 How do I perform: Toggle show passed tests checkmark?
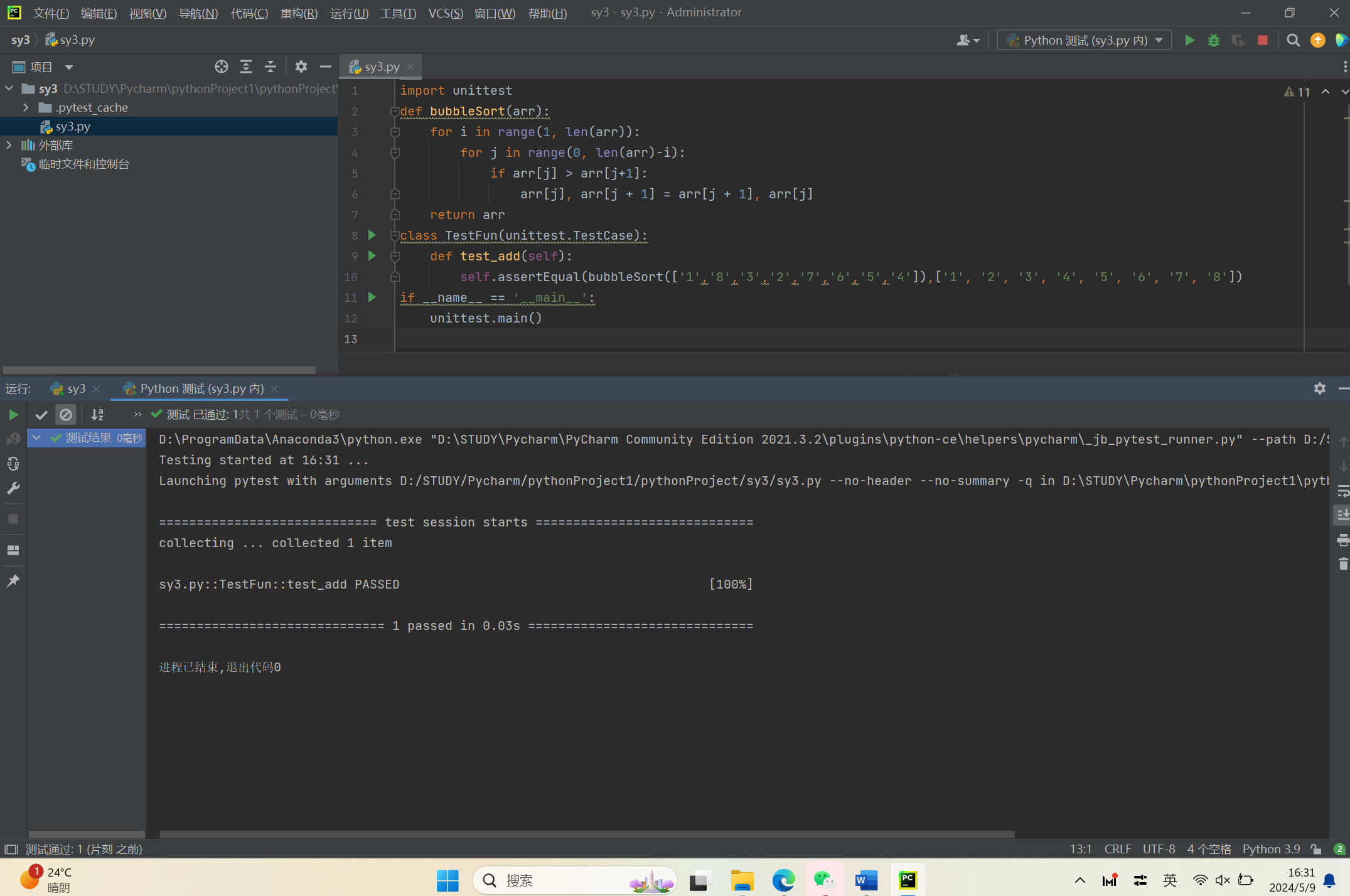tap(41, 415)
